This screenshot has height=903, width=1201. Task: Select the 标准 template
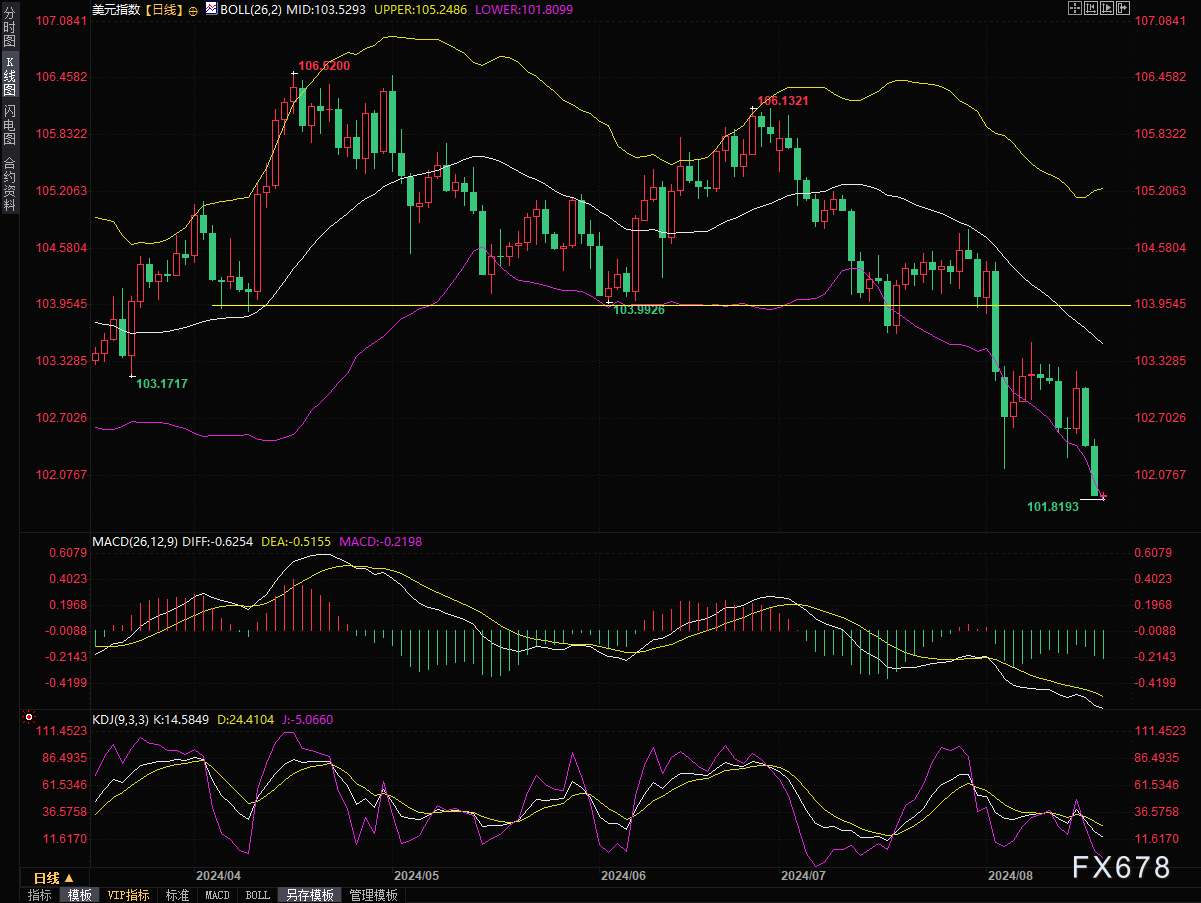pyautogui.click(x=177, y=895)
